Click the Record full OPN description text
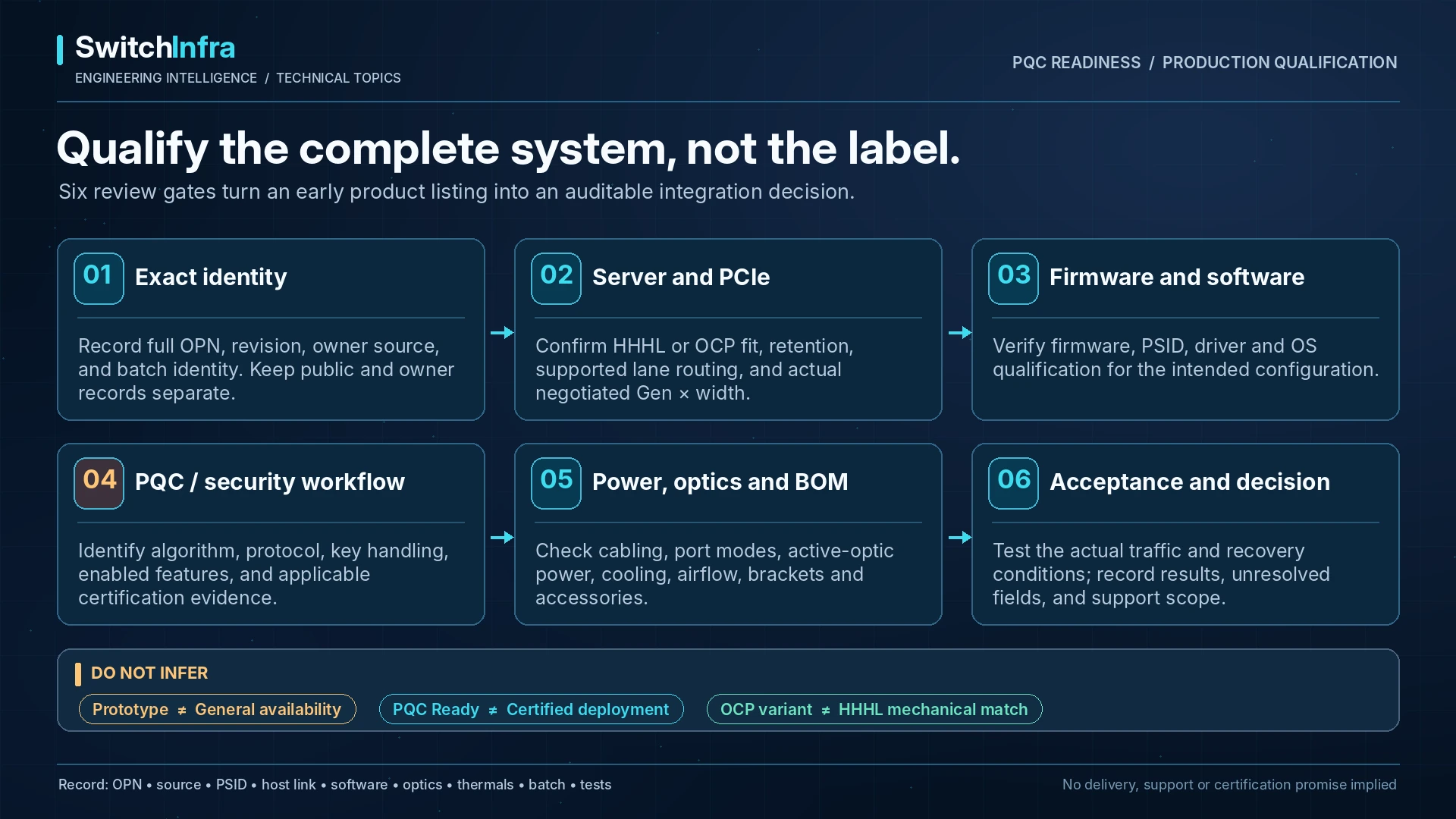The width and height of the screenshot is (1456, 819). 266,369
